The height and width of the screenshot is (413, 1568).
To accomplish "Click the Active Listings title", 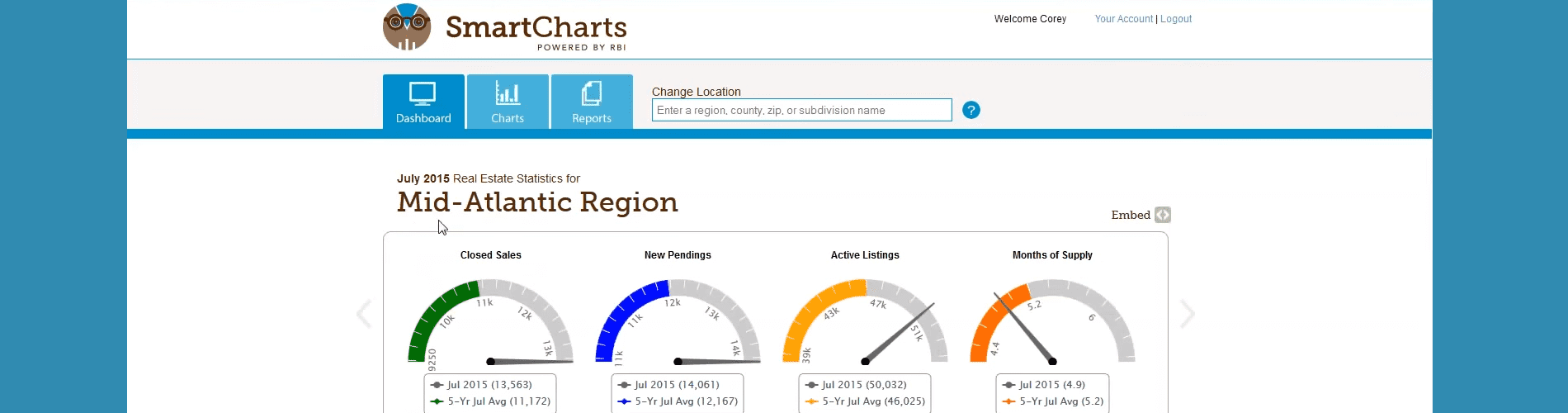I will (x=865, y=255).
